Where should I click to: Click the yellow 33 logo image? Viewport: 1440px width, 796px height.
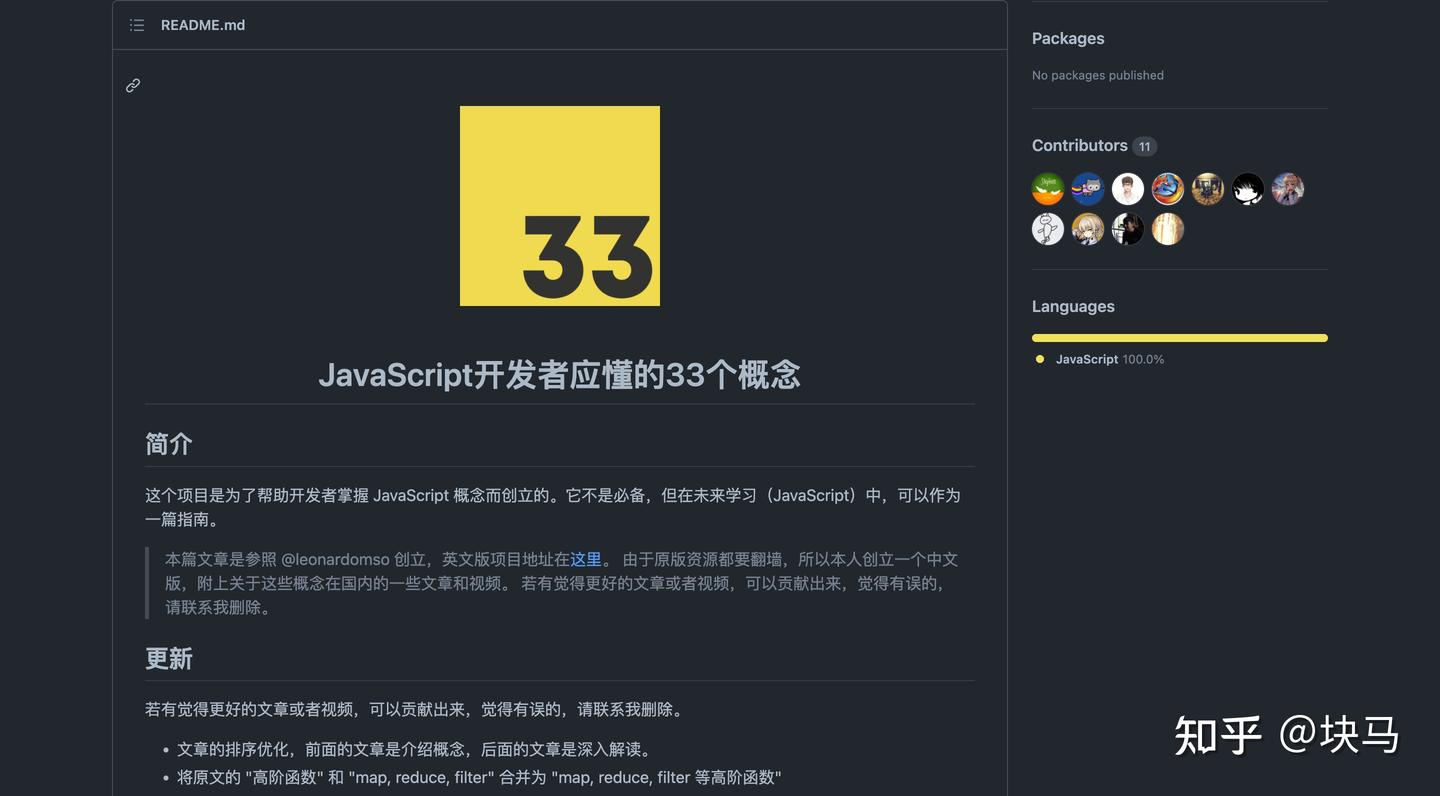[x=559, y=205]
